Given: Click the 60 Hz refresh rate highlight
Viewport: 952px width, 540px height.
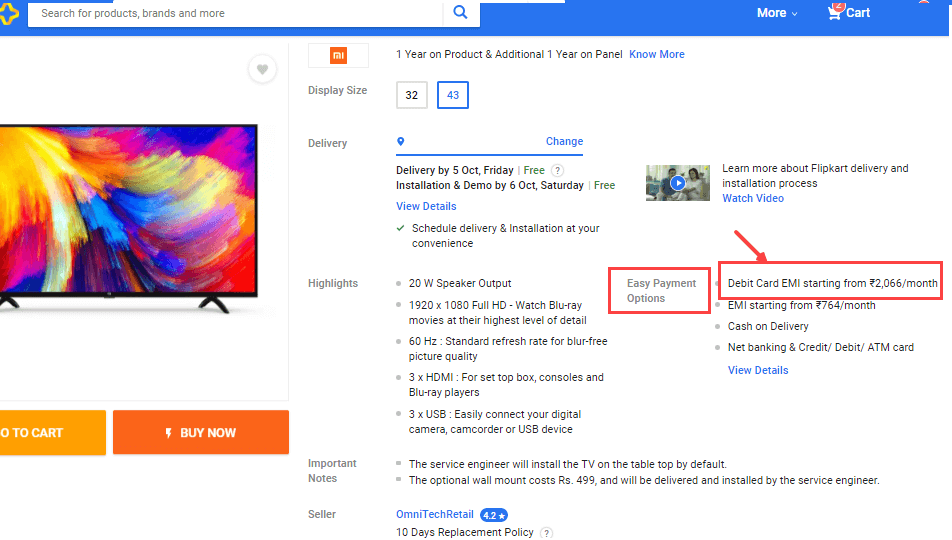Looking at the screenshot, I should (x=508, y=349).
